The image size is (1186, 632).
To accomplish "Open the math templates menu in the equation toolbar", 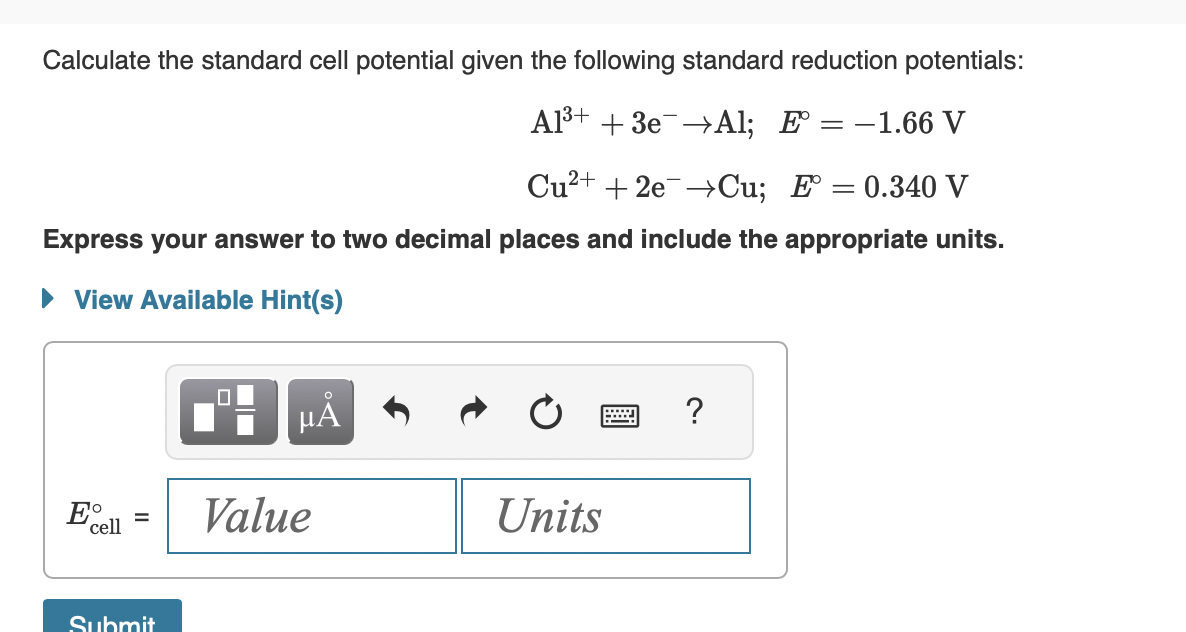I will point(228,411).
